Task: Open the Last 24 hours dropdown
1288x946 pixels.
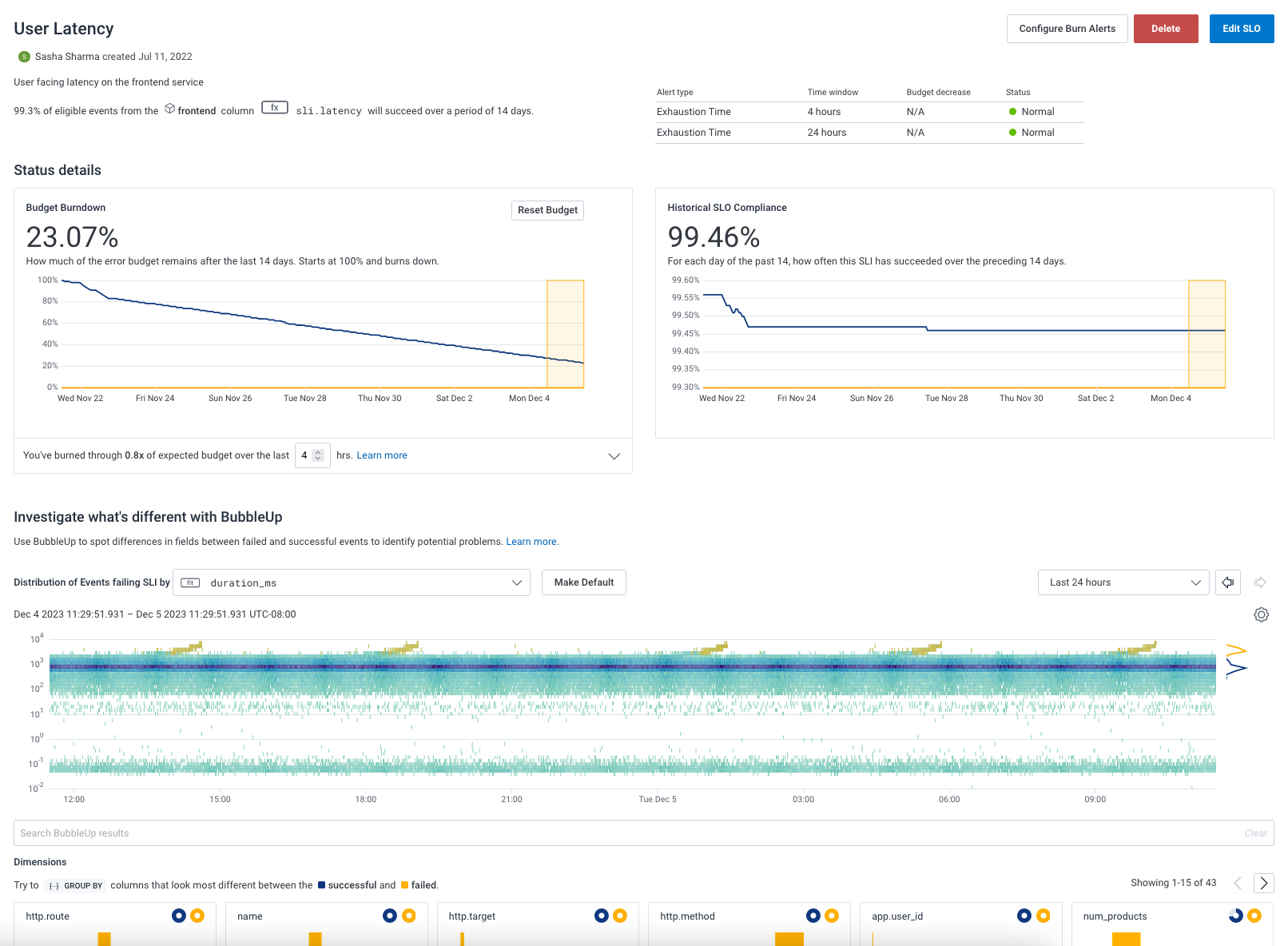Action: (1123, 582)
